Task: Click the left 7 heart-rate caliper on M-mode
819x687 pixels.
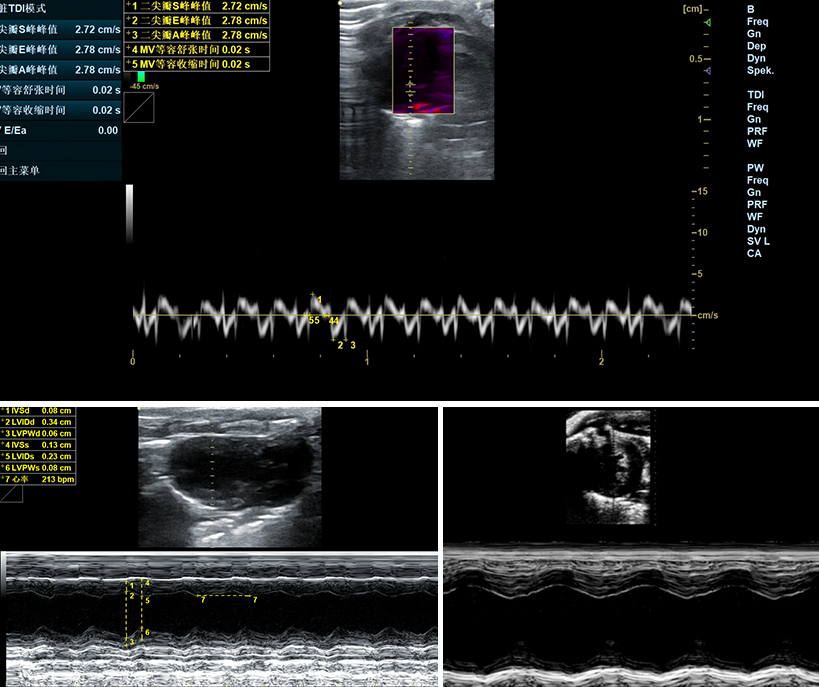Action: pyautogui.click(x=203, y=600)
